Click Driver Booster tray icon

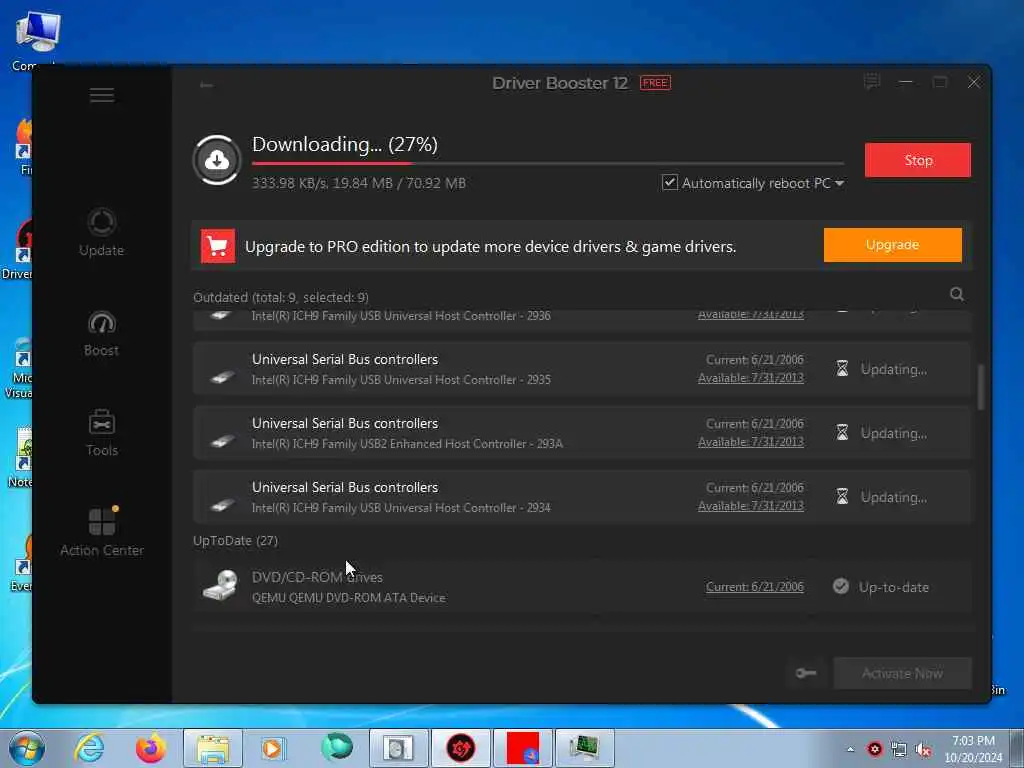point(875,750)
